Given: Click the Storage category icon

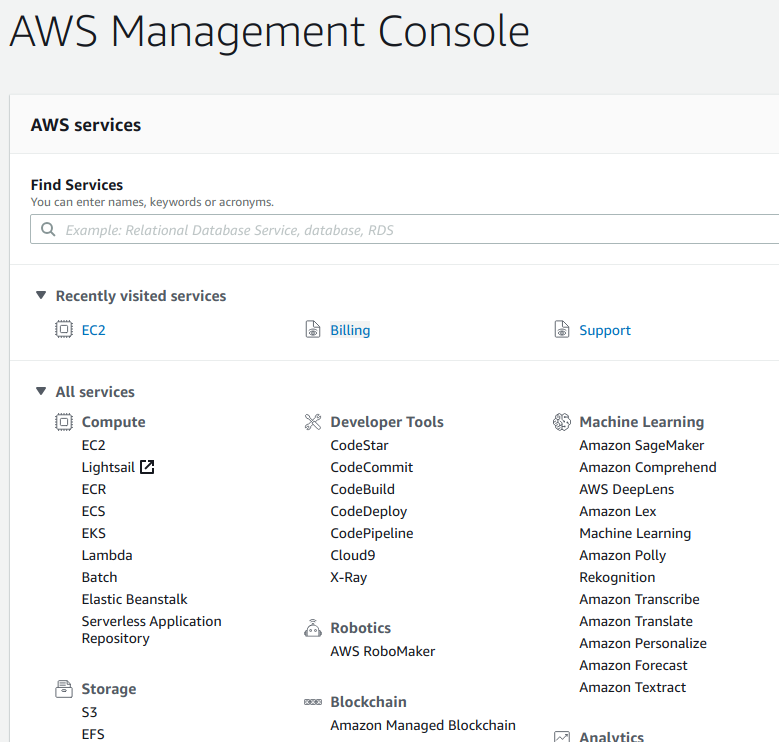Looking at the screenshot, I should pyautogui.click(x=64, y=689).
